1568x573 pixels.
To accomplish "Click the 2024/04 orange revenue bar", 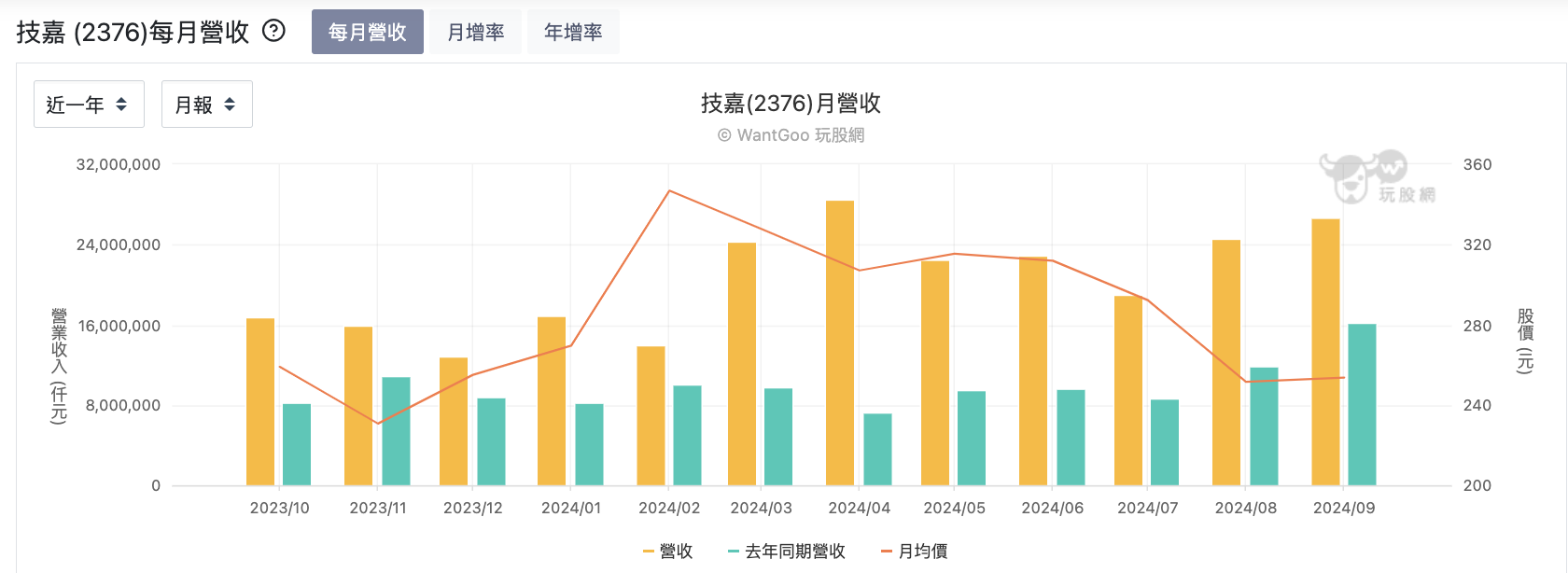I will click(x=840, y=343).
